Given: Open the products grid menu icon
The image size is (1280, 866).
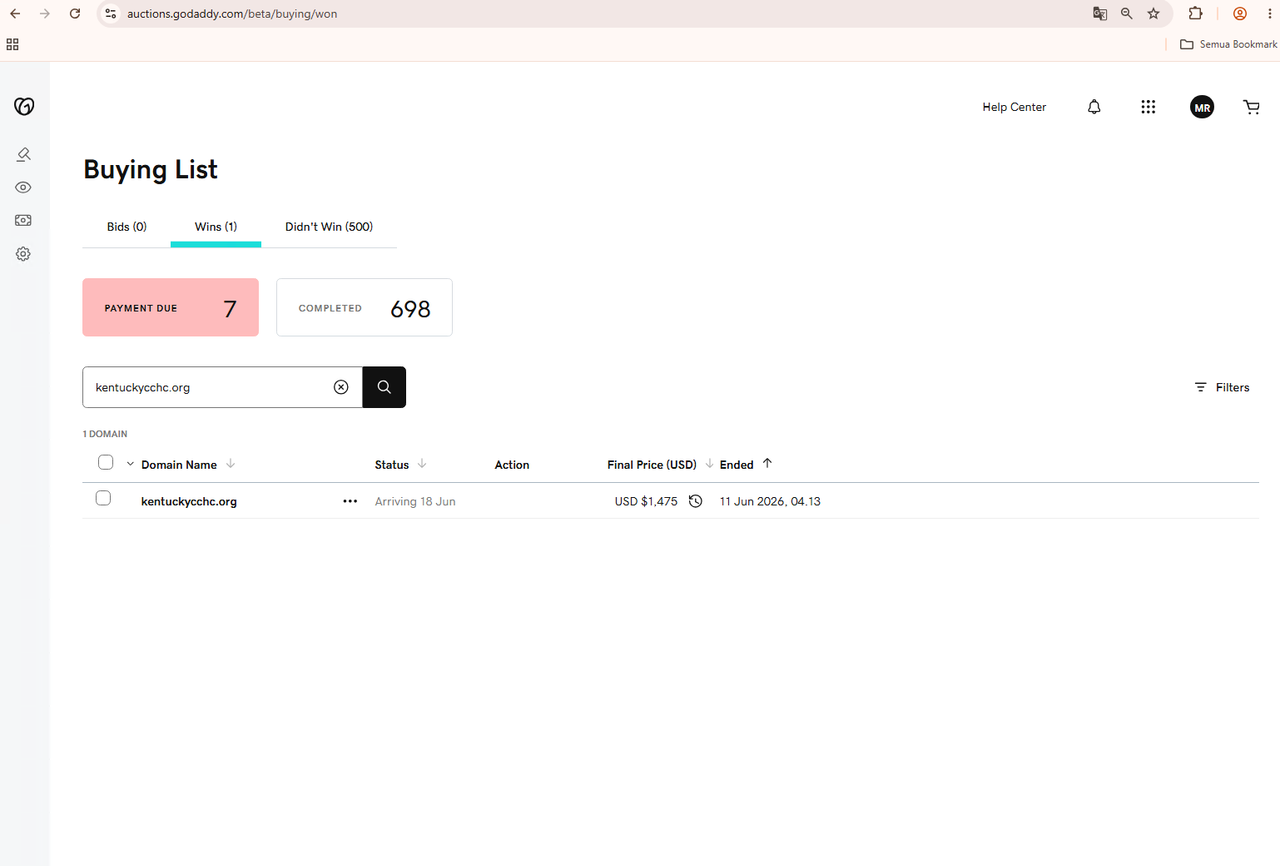Looking at the screenshot, I should click(1148, 107).
